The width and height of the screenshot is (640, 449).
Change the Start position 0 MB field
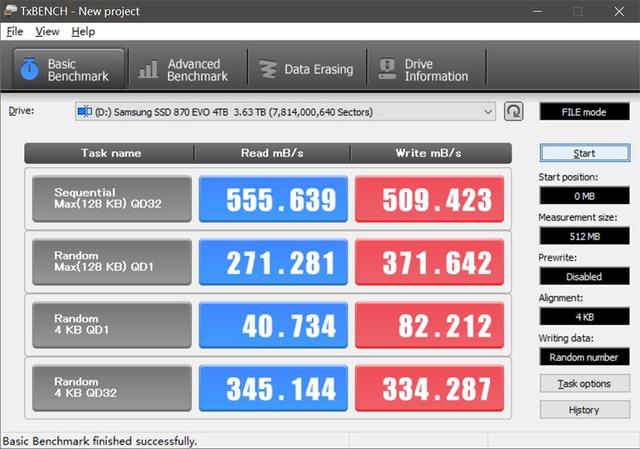tap(584, 196)
